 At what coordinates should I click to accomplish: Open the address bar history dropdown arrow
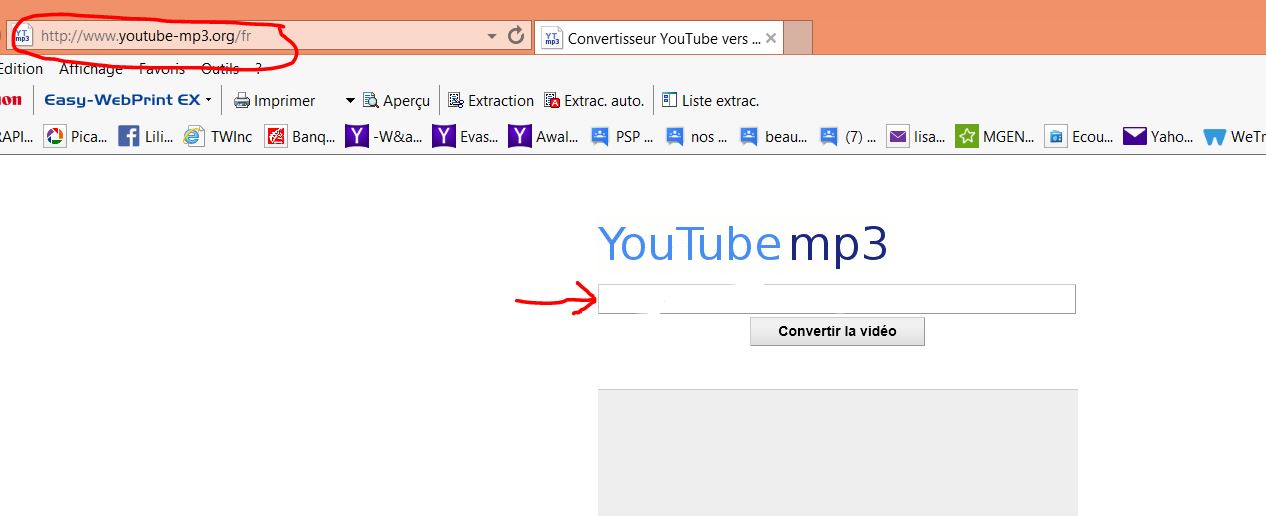pos(492,36)
